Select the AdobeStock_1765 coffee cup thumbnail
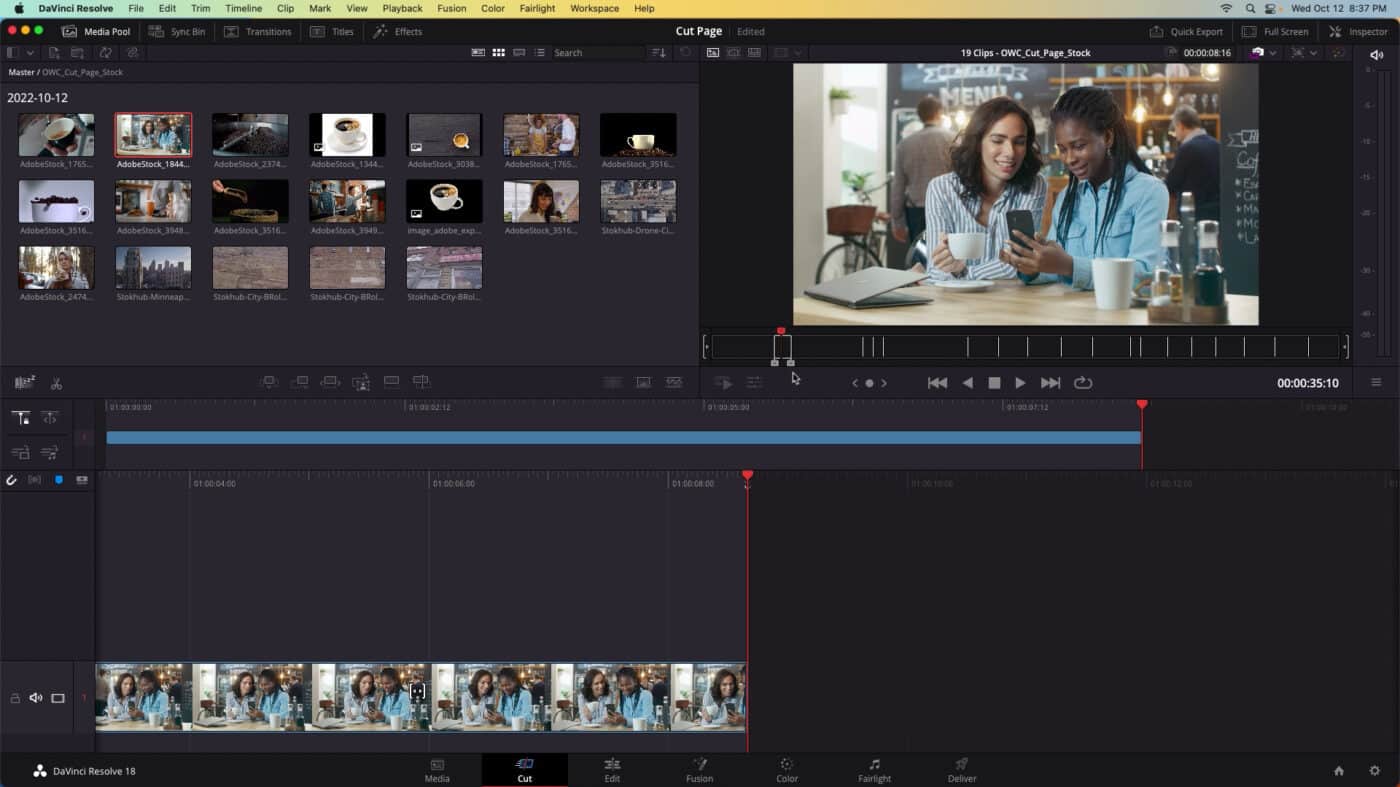Image resolution: width=1400 pixels, height=787 pixels. [x=56, y=135]
